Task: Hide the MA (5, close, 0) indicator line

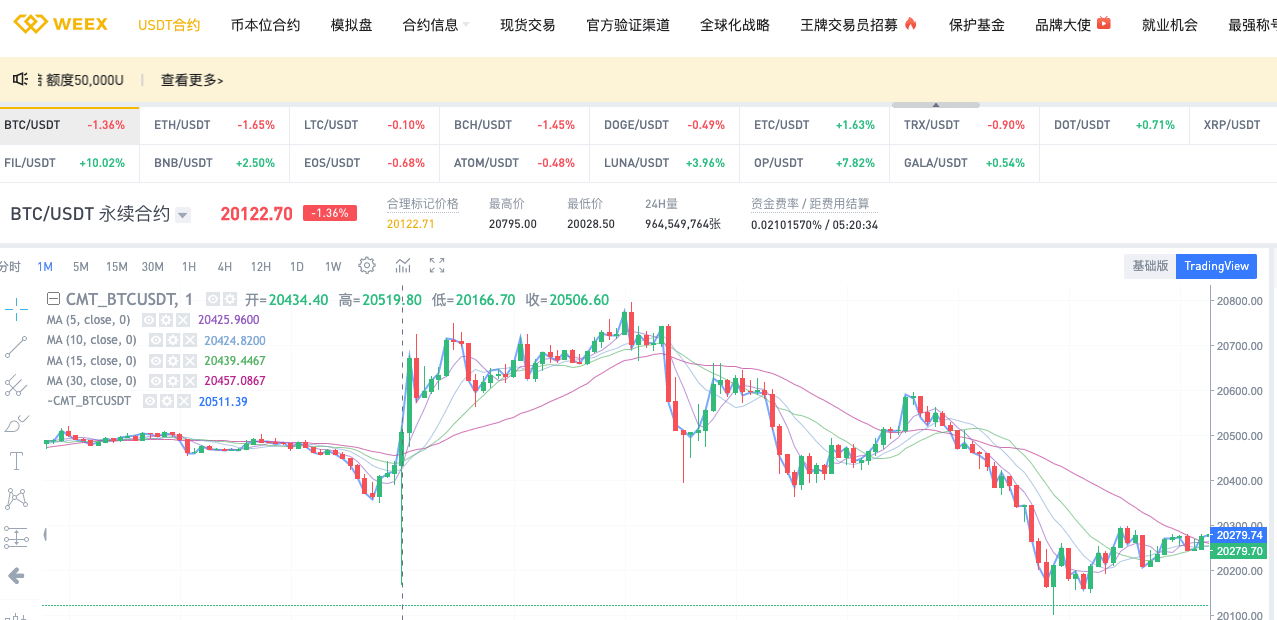Action: click(x=148, y=320)
